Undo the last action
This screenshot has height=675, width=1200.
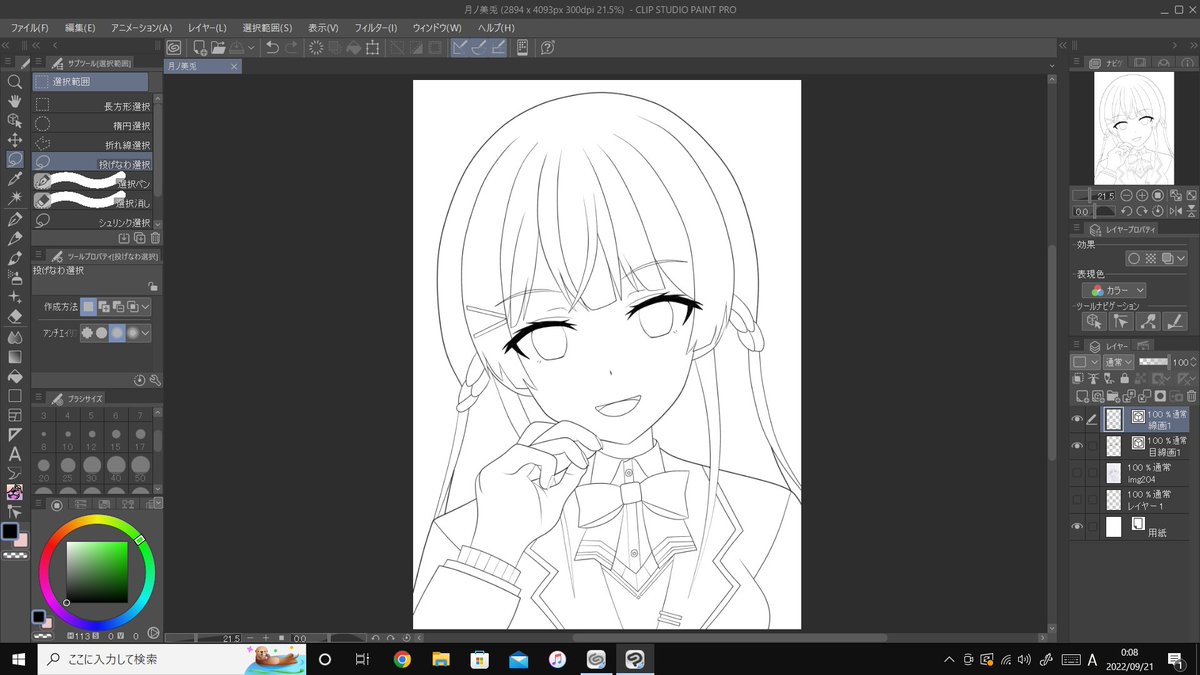[x=272, y=47]
